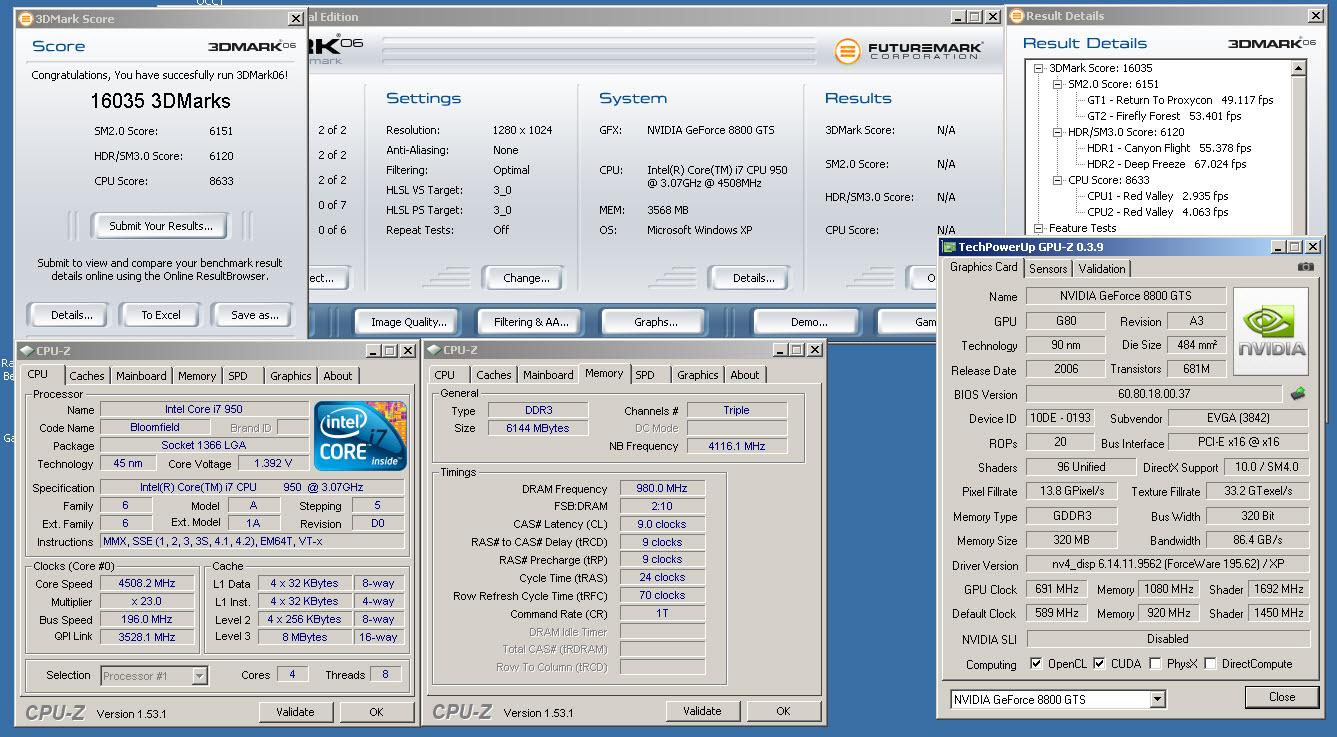Toggle the OpenCL checkbox in GPU-Z
The width and height of the screenshot is (1337, 737).
(1036, 664)
